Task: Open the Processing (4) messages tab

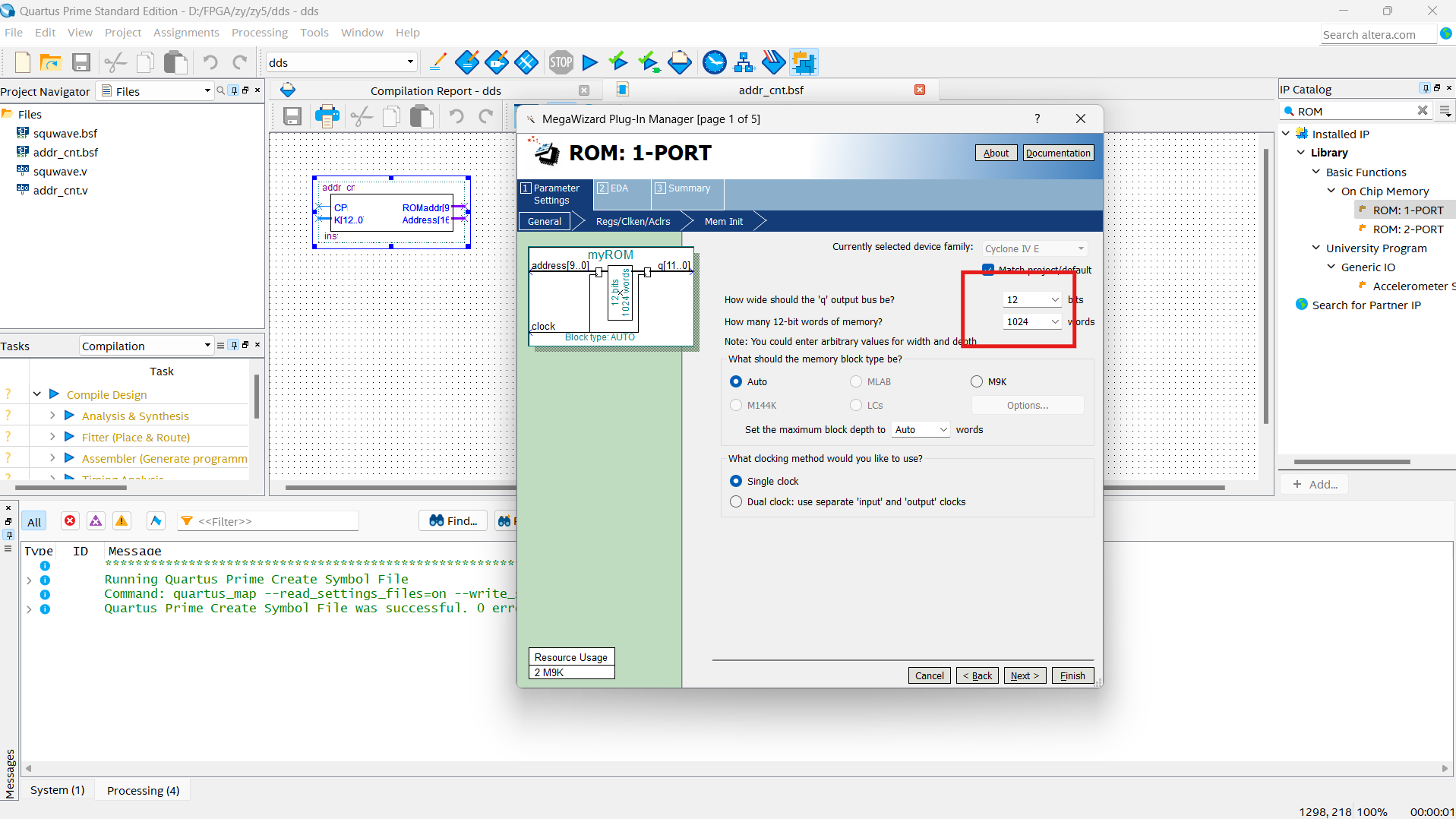Action: 144,790
